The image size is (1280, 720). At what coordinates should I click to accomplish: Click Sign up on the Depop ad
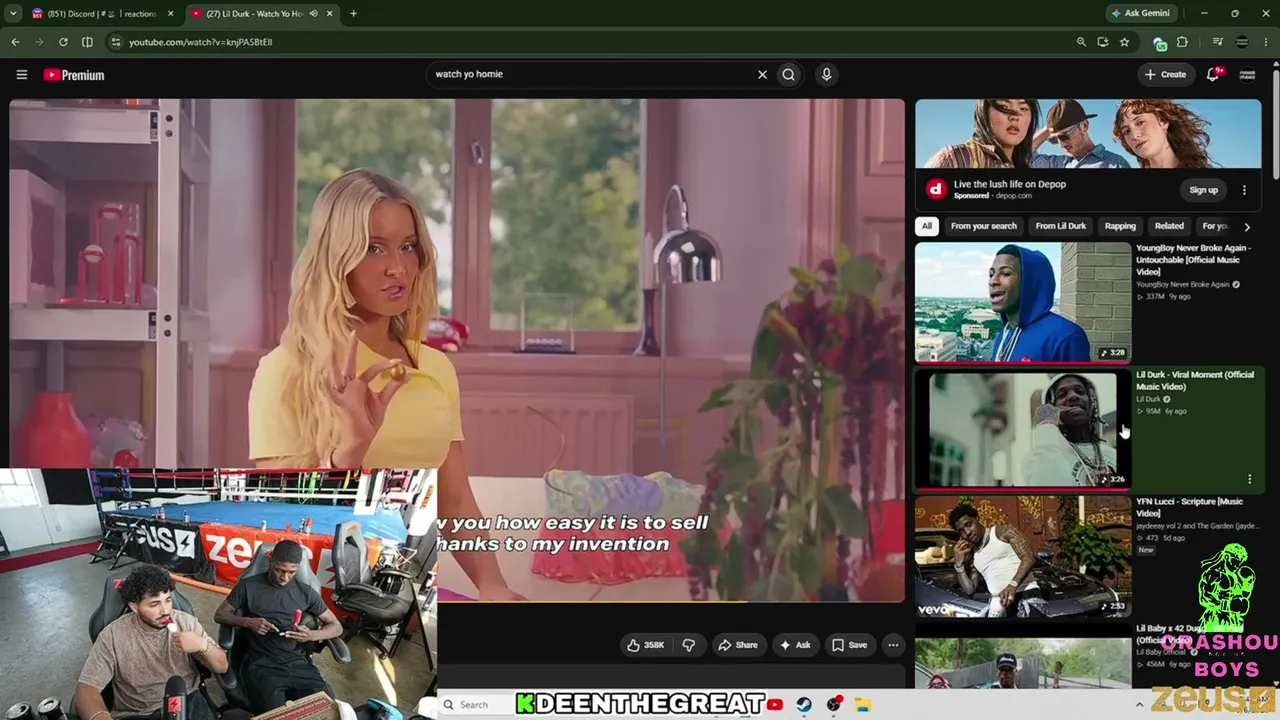click(1204, 190)
